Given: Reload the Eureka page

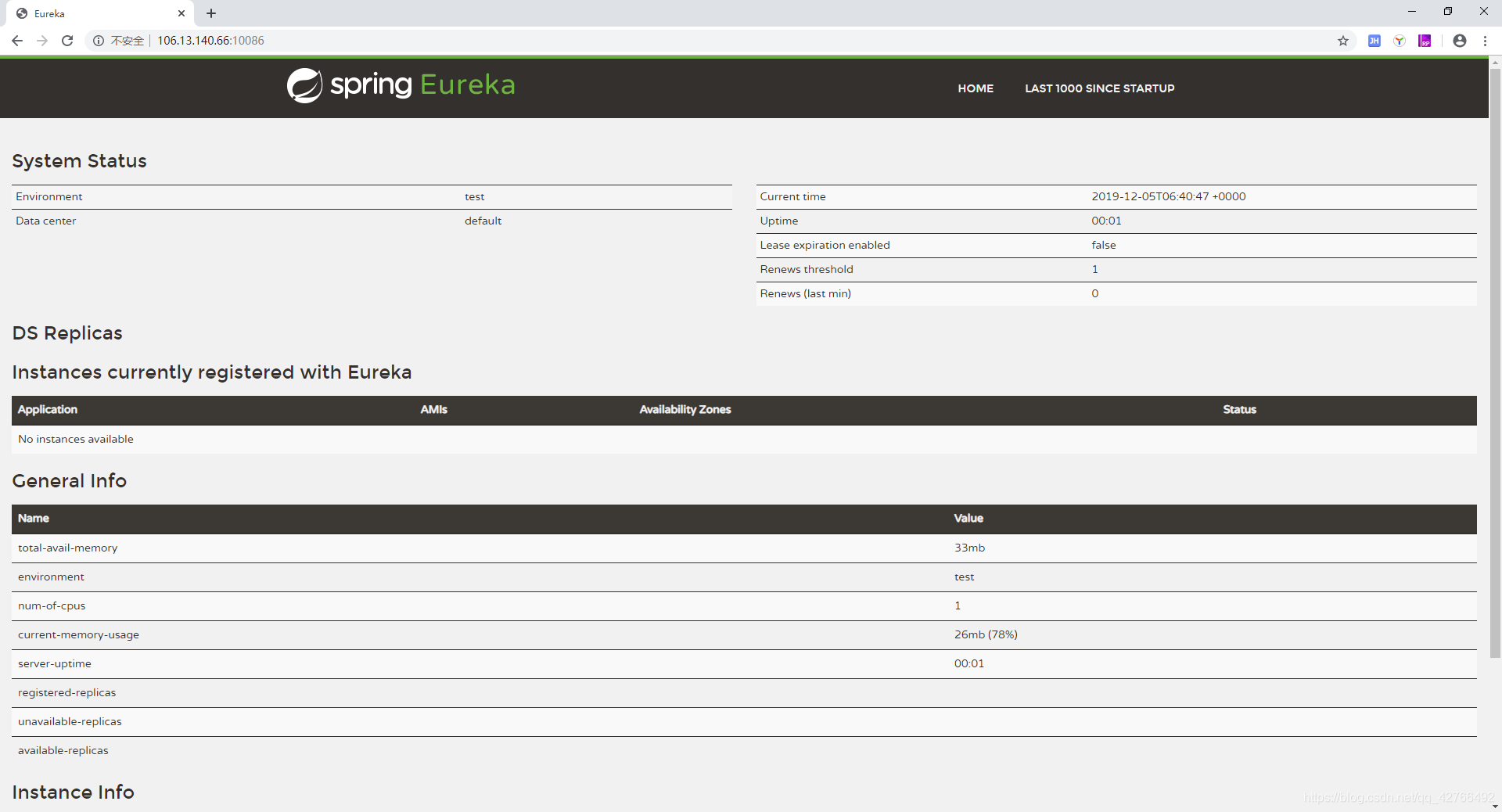Looking at the screenshot, I should coord(67,41).
